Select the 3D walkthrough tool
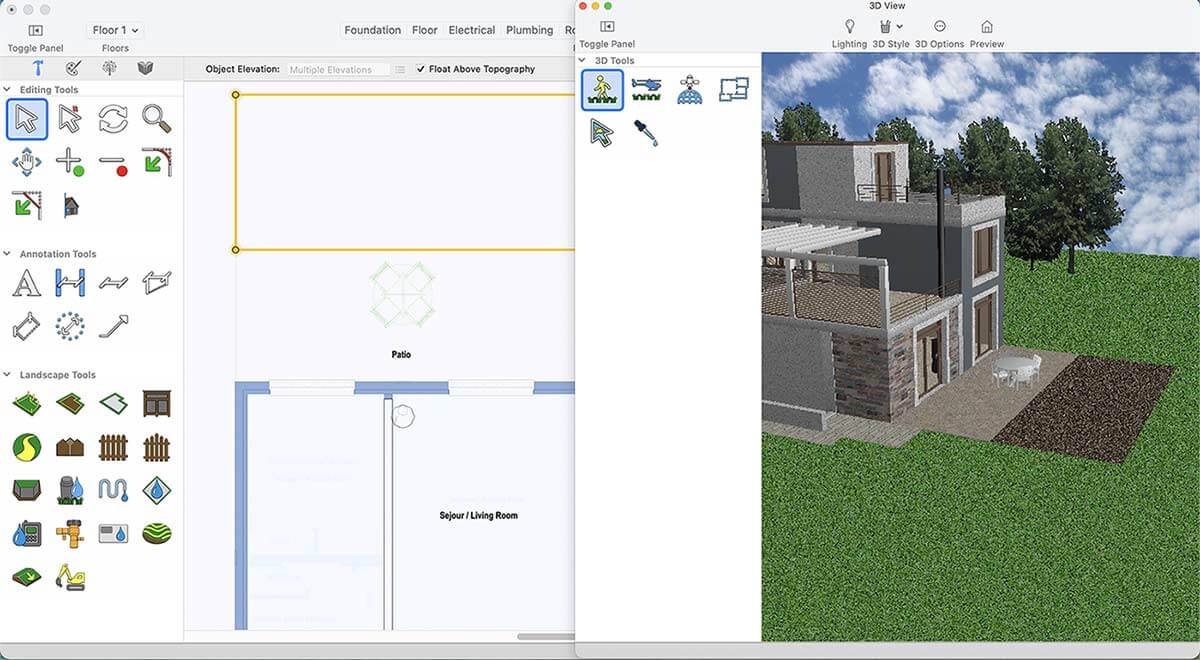1200x660 pixels. 602,89
